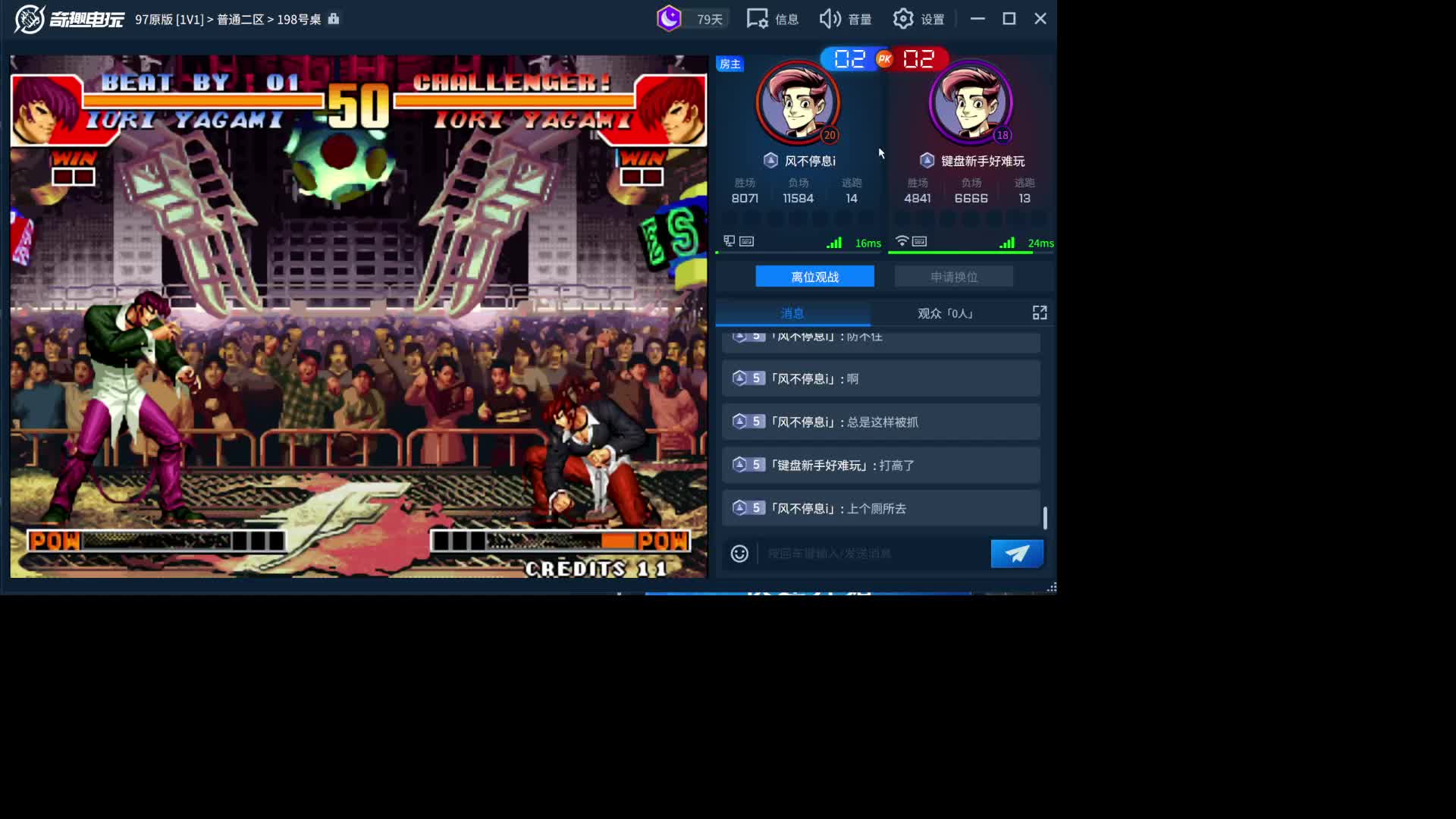The width and height of the screenshot is (1456, 819).
Task: Click 键盘新手好难玩 player avatar
Action: [971, 102]
